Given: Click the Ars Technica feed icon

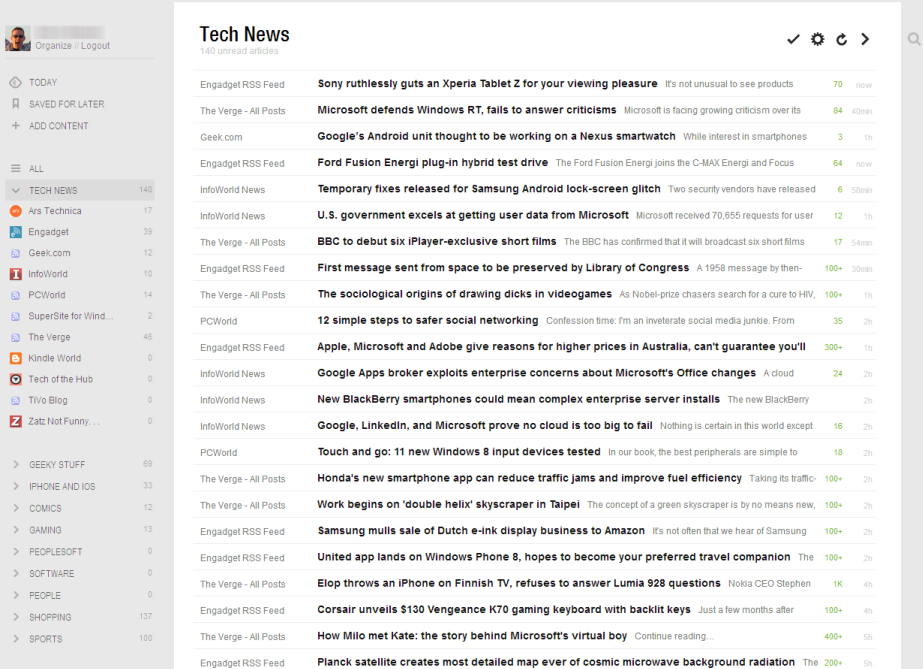Looking at the screenshot, I should (x=16, y=211).
